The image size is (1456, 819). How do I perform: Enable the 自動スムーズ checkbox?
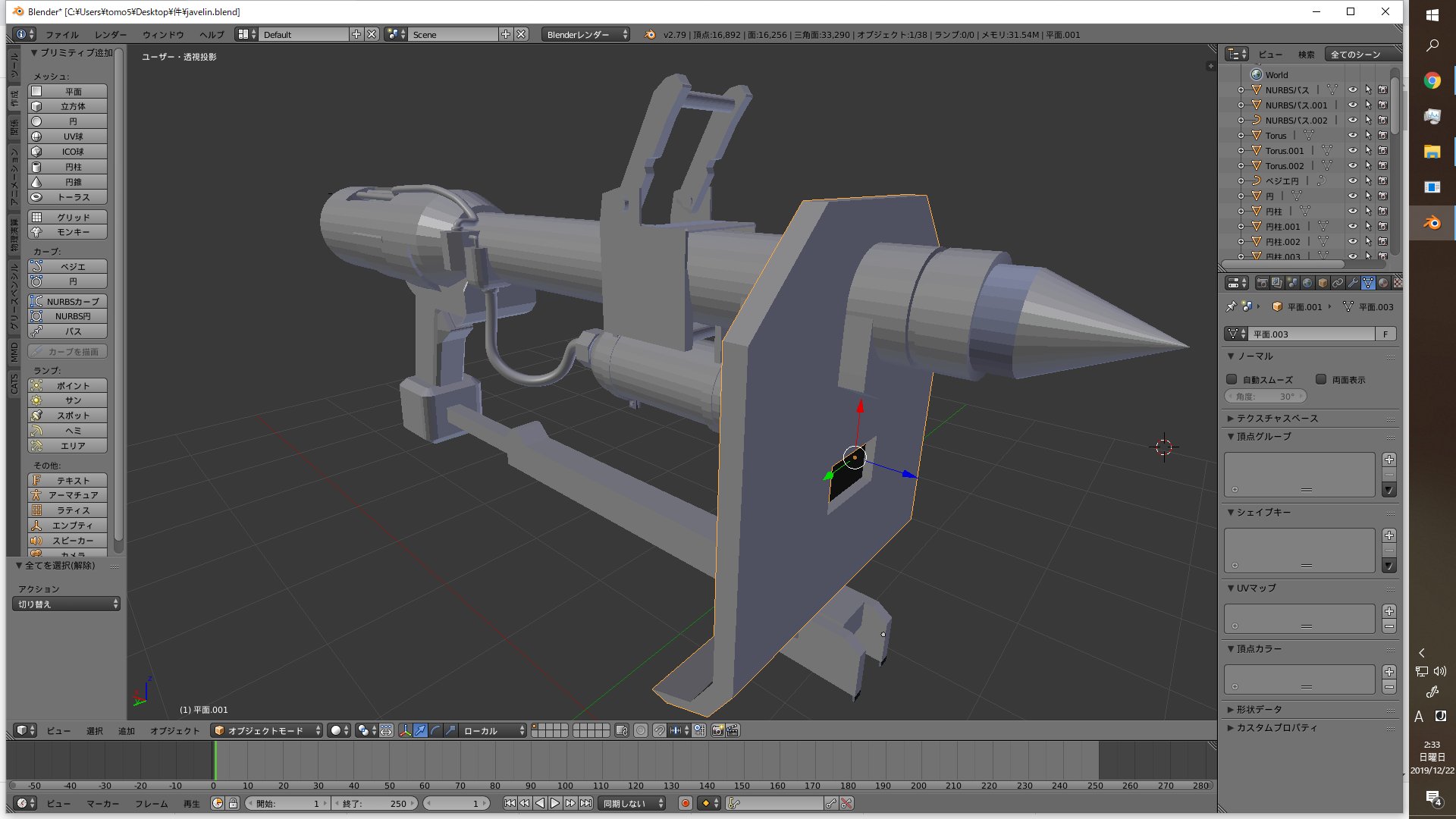point(1232,379)
